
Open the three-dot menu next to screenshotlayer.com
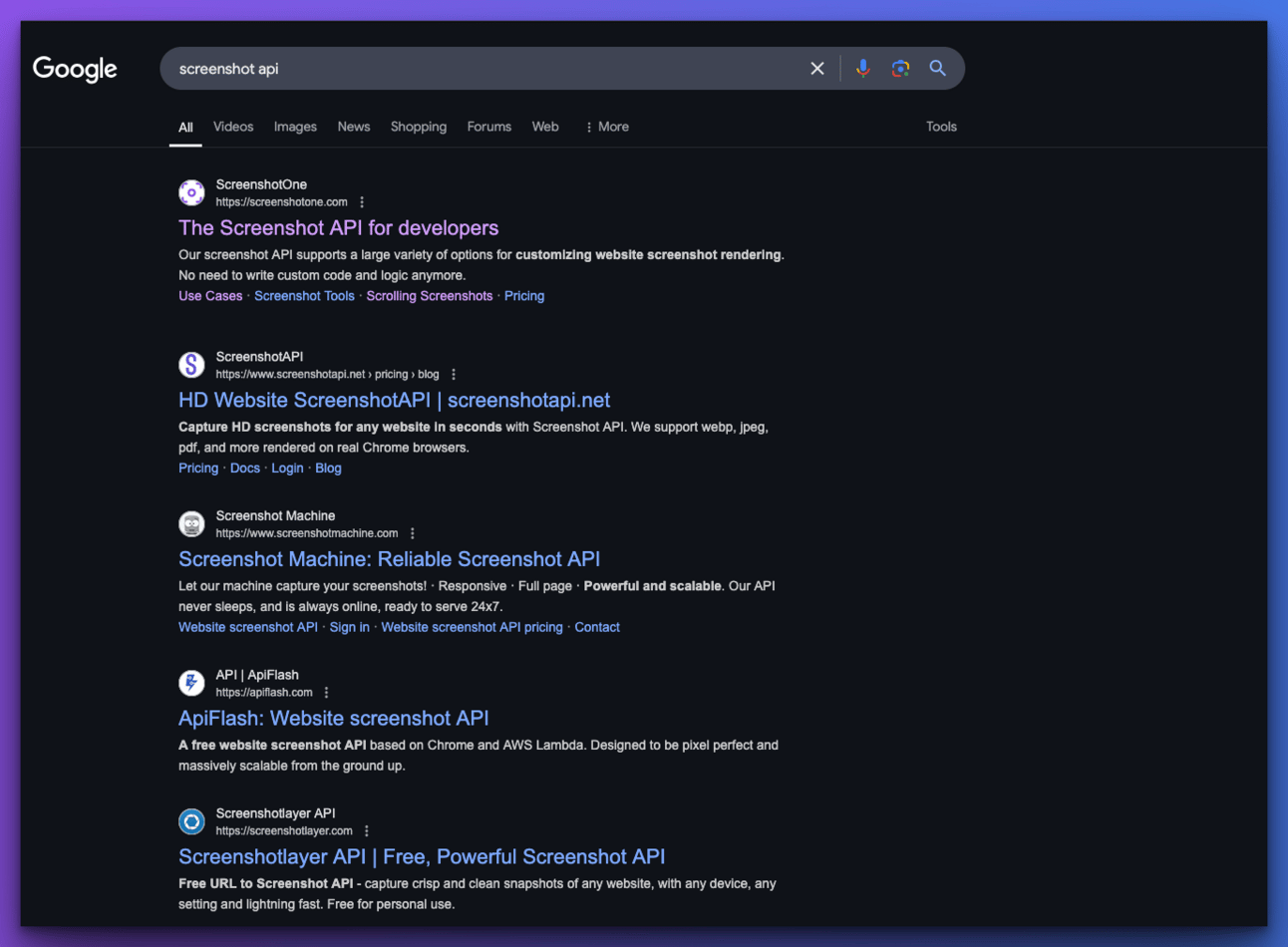[367, 831]
